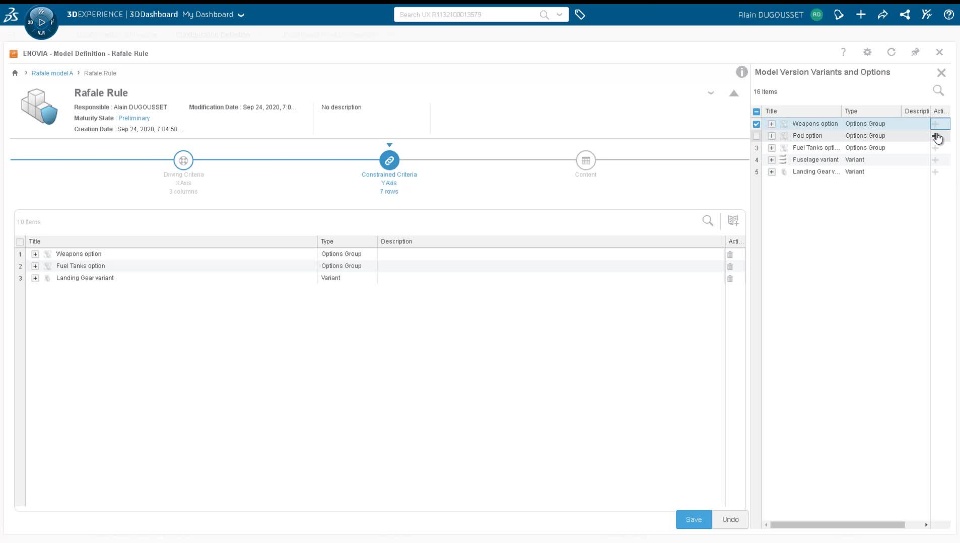Viewport: 960px width, 543px height.
Task: Click the side panel horizontal scrollbar
Action: point(838,525)
